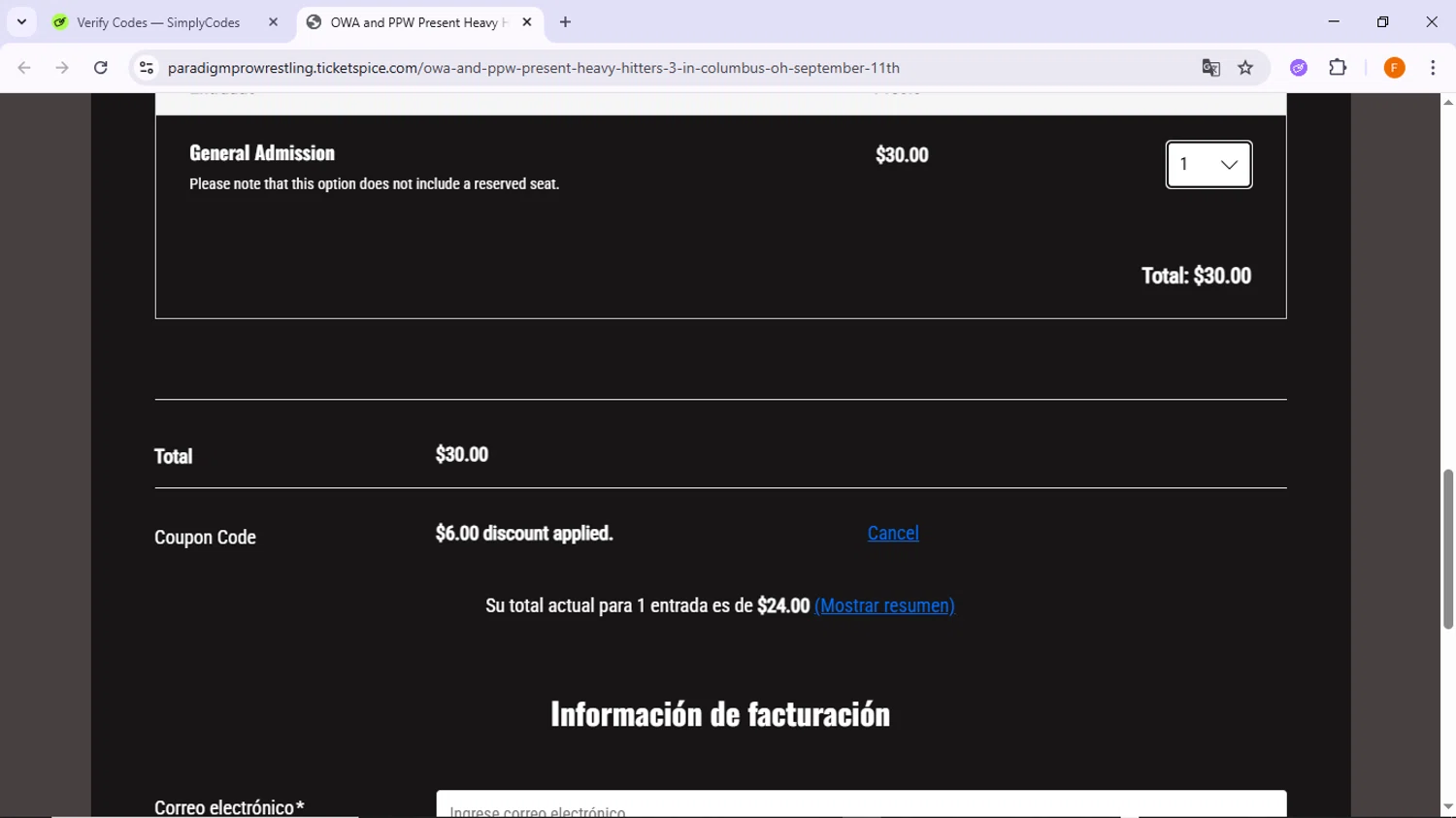Click the Coupon Code label
Image resolution: width=1456 pixels, height=818 pixels.
(x=205, y=538)
